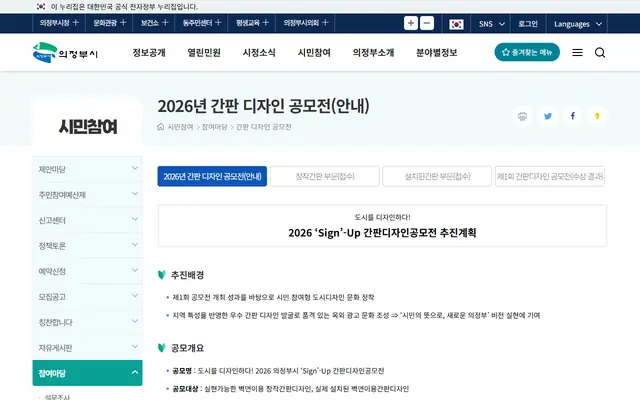Image resolution: width=640 pixels, height=400 pixels.
Task: Open 시민참여 main menu
Action: 314,53
